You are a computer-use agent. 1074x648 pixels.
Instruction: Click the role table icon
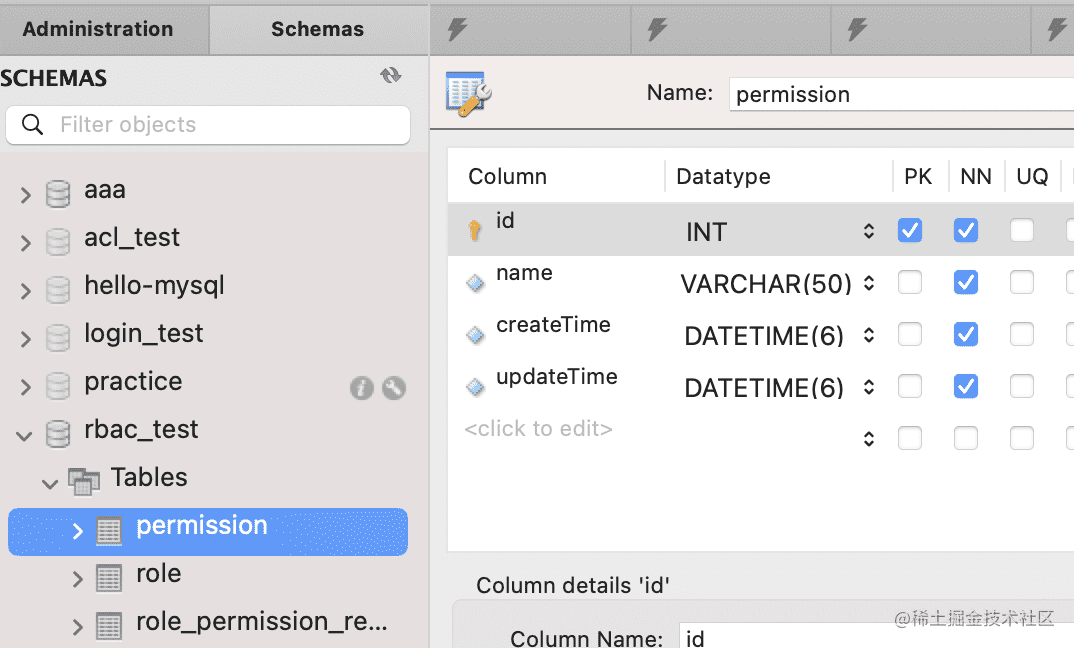coord(108,577)
